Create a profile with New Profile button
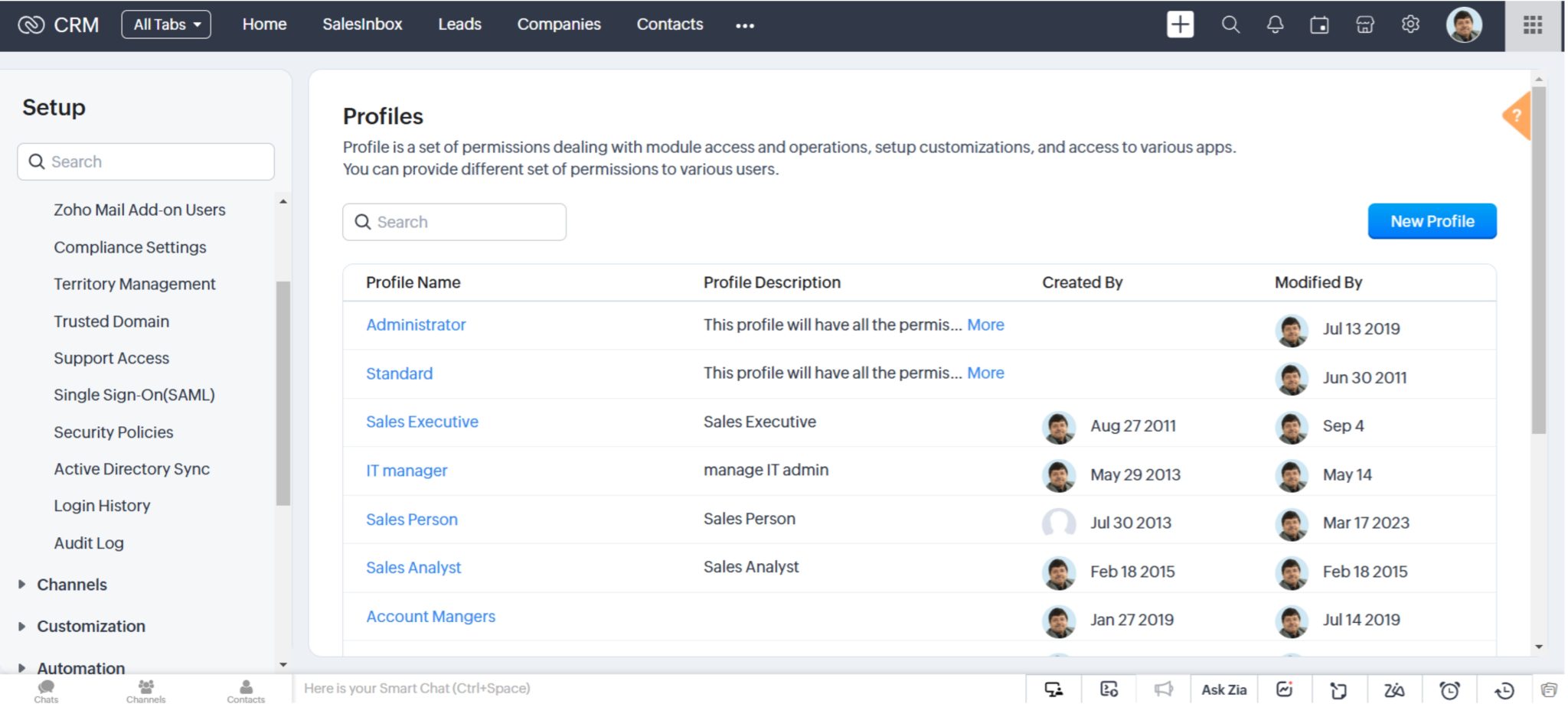Image resolution: width=1568 pixels, height=704 pixels. (x=1432, y=221)
